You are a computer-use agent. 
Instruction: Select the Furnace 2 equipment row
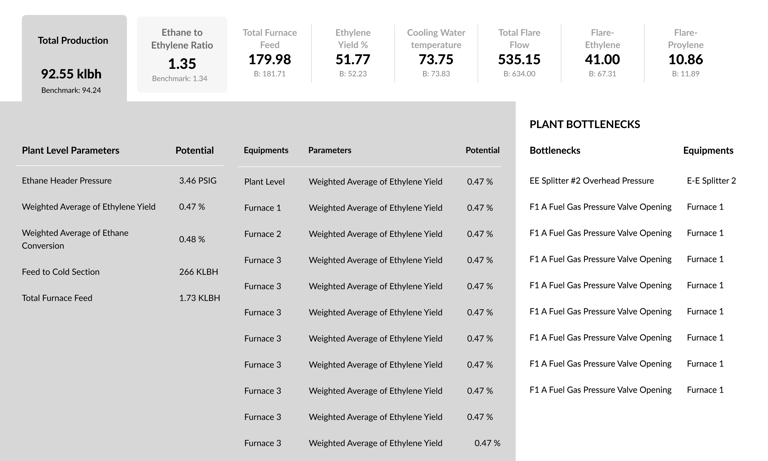(369, 234)
